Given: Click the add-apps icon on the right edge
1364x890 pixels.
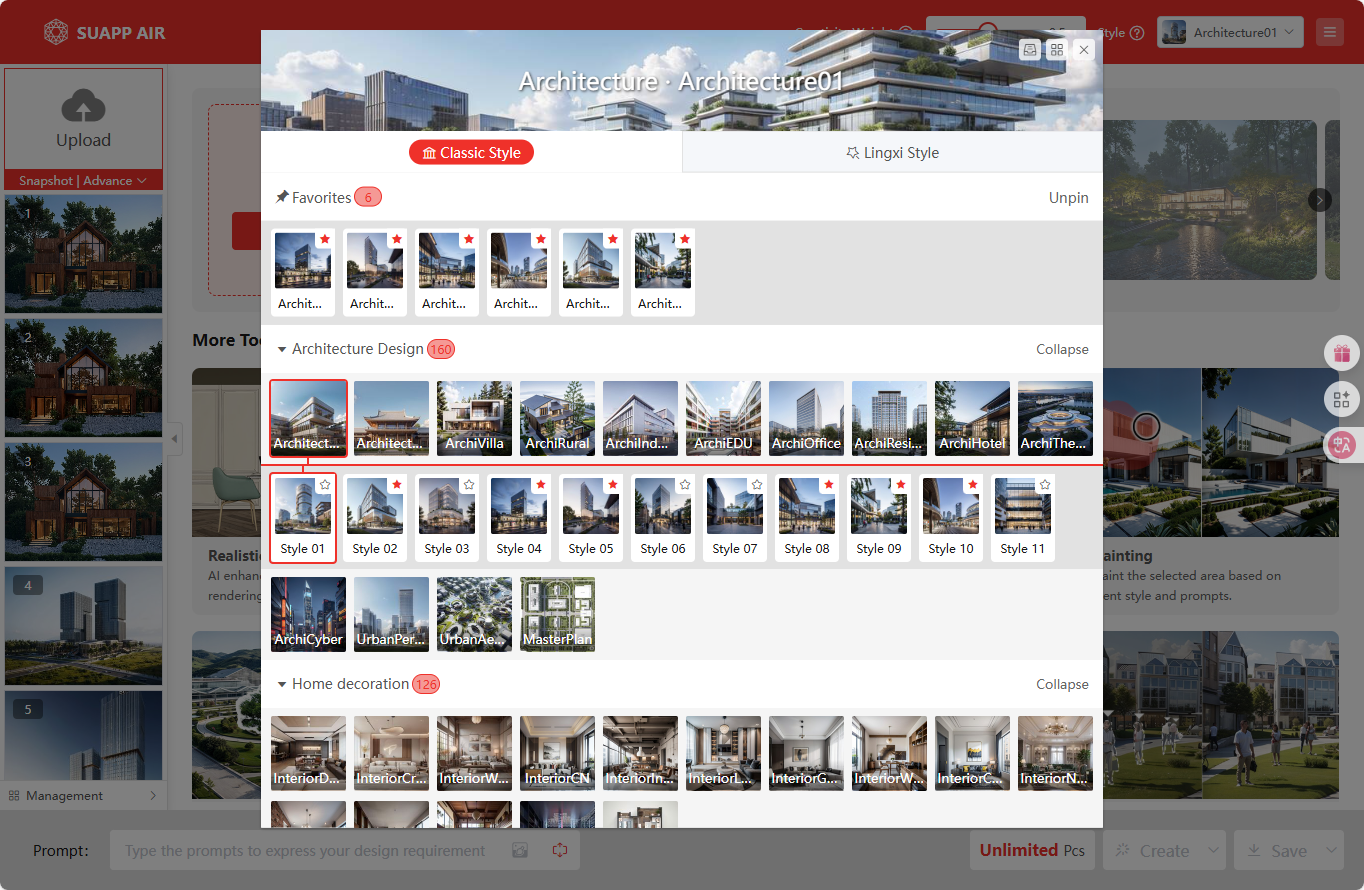Looking at the screenshot, I should (x=1341, y=399).
